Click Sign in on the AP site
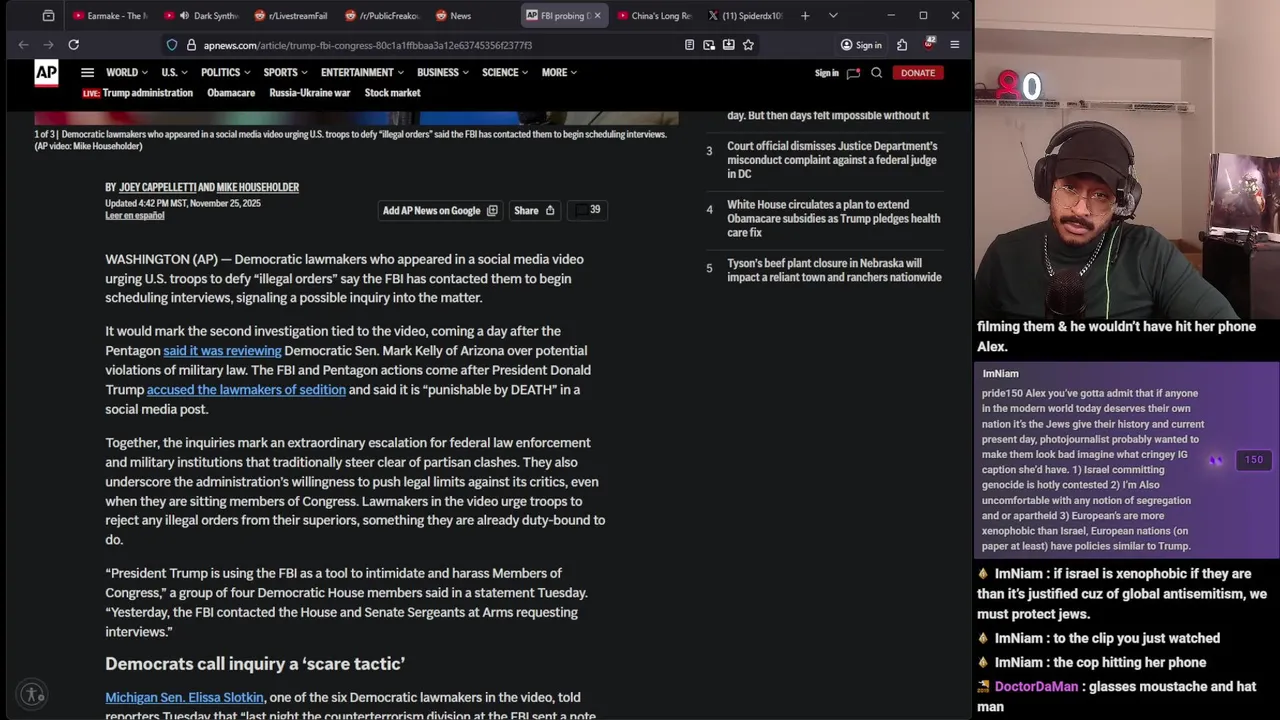Screen dimensions: 1280x720 [826, 73]
